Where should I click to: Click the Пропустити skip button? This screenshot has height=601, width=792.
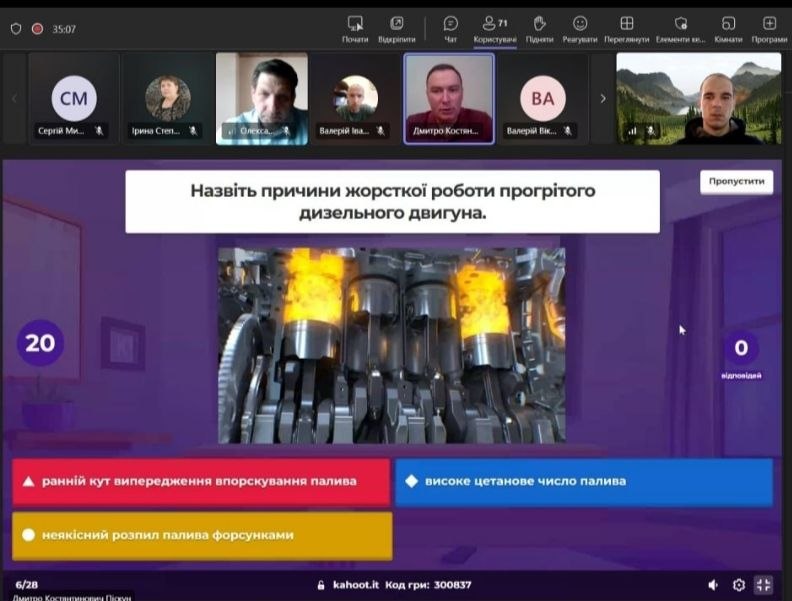736,182
